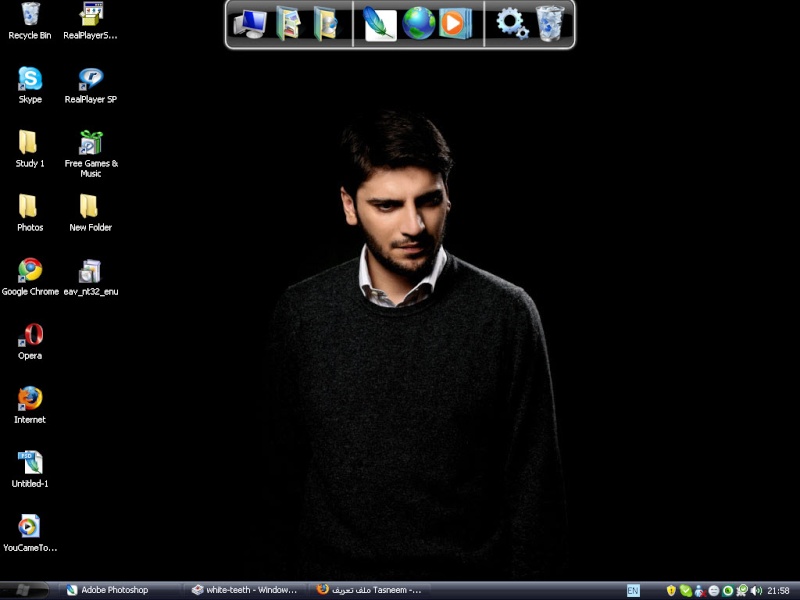Viewport: 800px width, 600px height.
Task: Open the EN language bar selector
Action: click(x=633, y=591)
